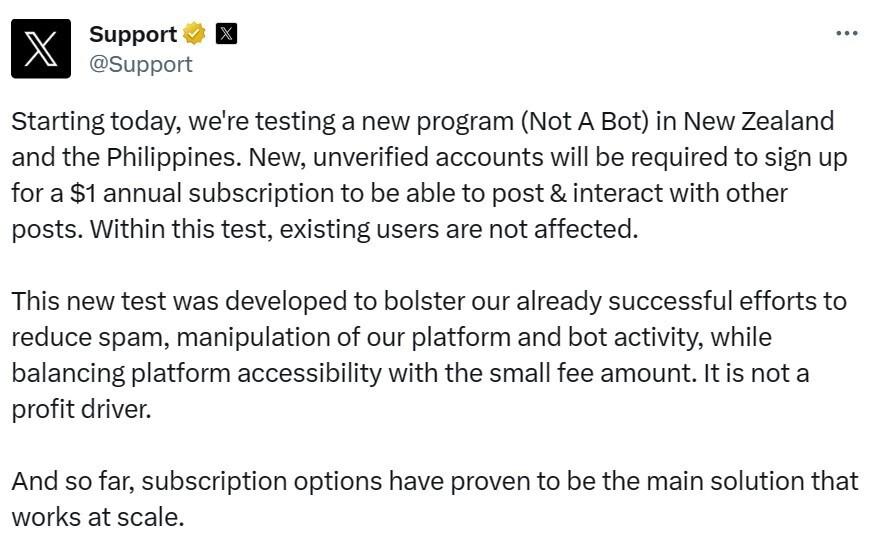Click the words "works at scale"
877x556 pixels.
click(98, 517)
